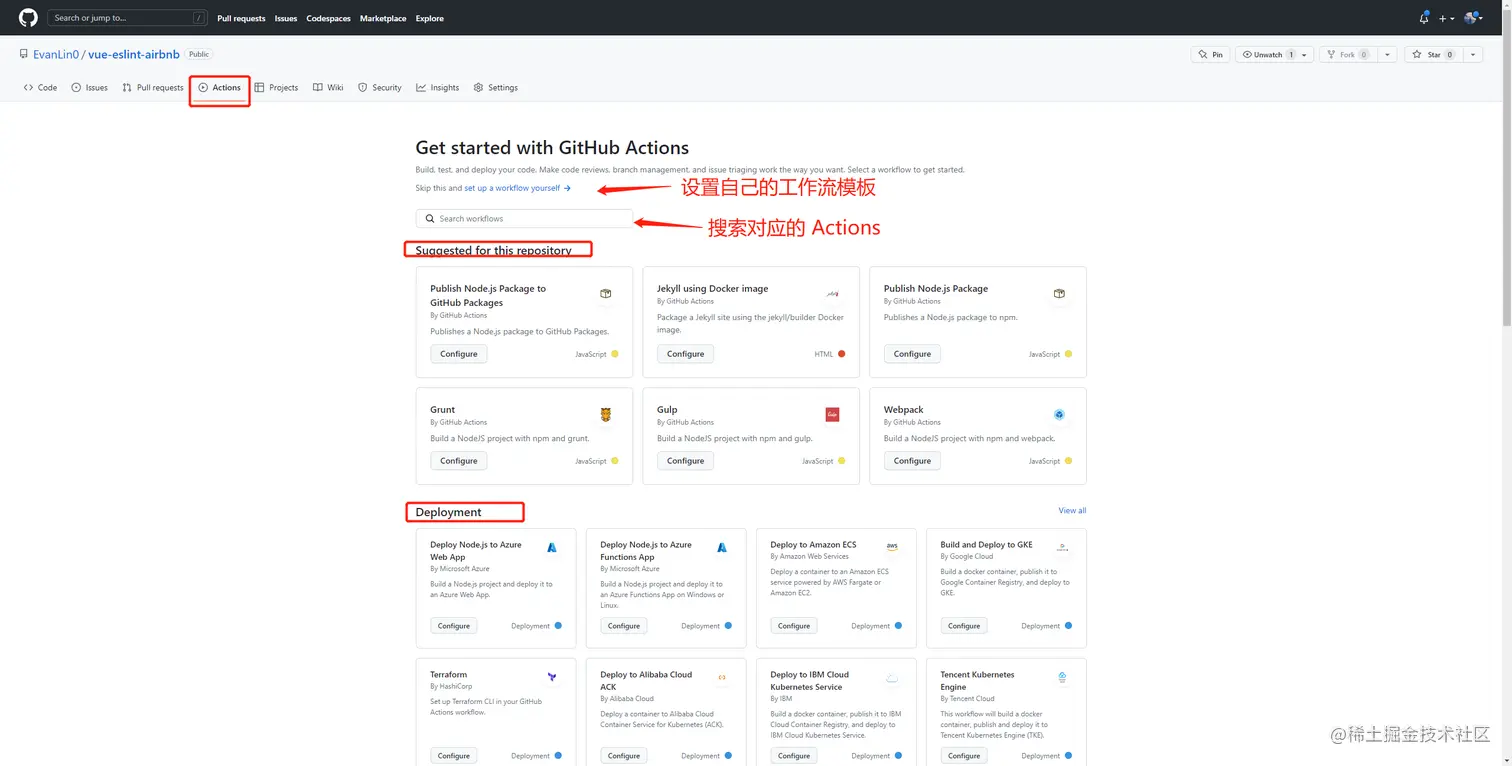Open Explore in top navigation
This screenshot has height=766, width=1512.
(430, 18)
